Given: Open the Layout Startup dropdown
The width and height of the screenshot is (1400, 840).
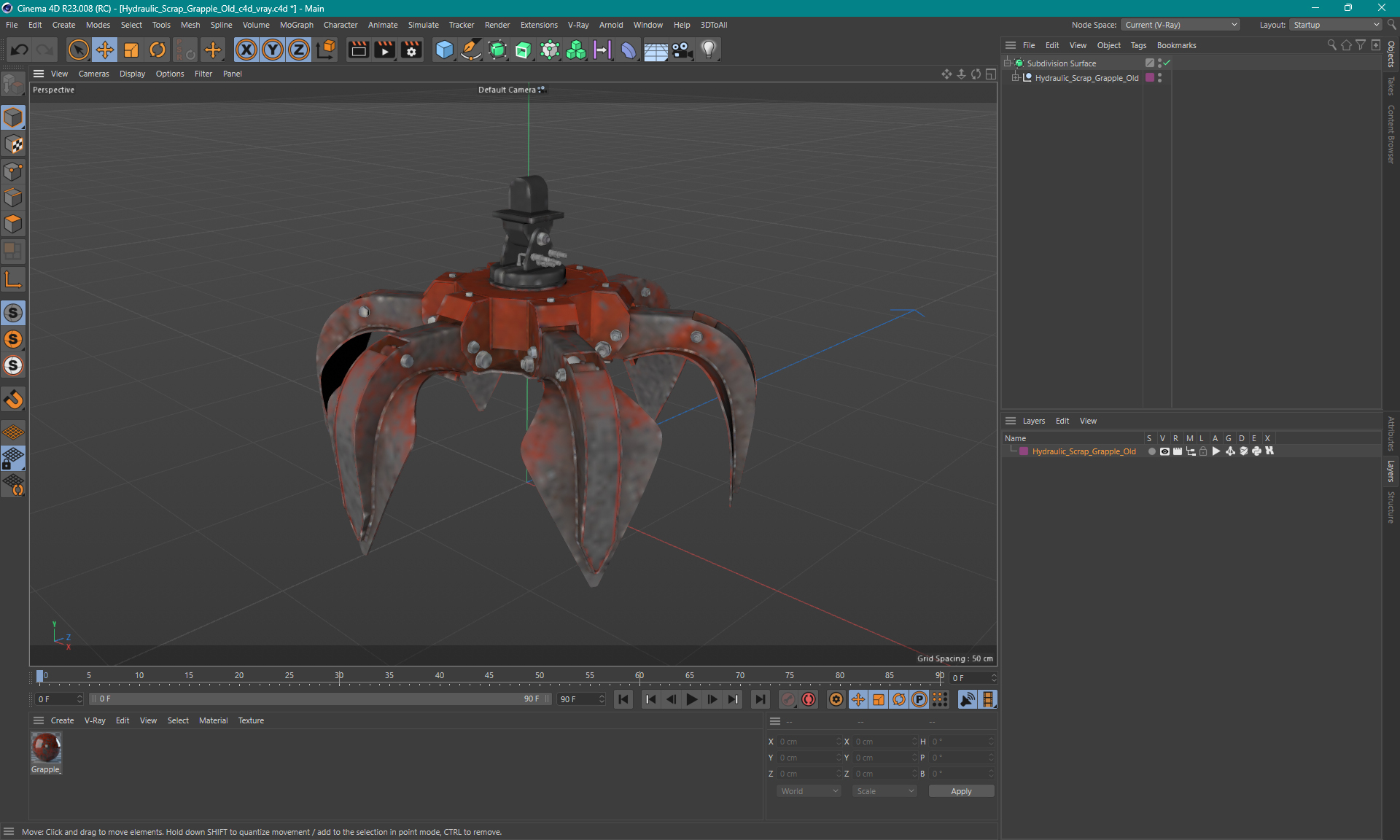Looking at the screenshot, I should (1336, 25).
